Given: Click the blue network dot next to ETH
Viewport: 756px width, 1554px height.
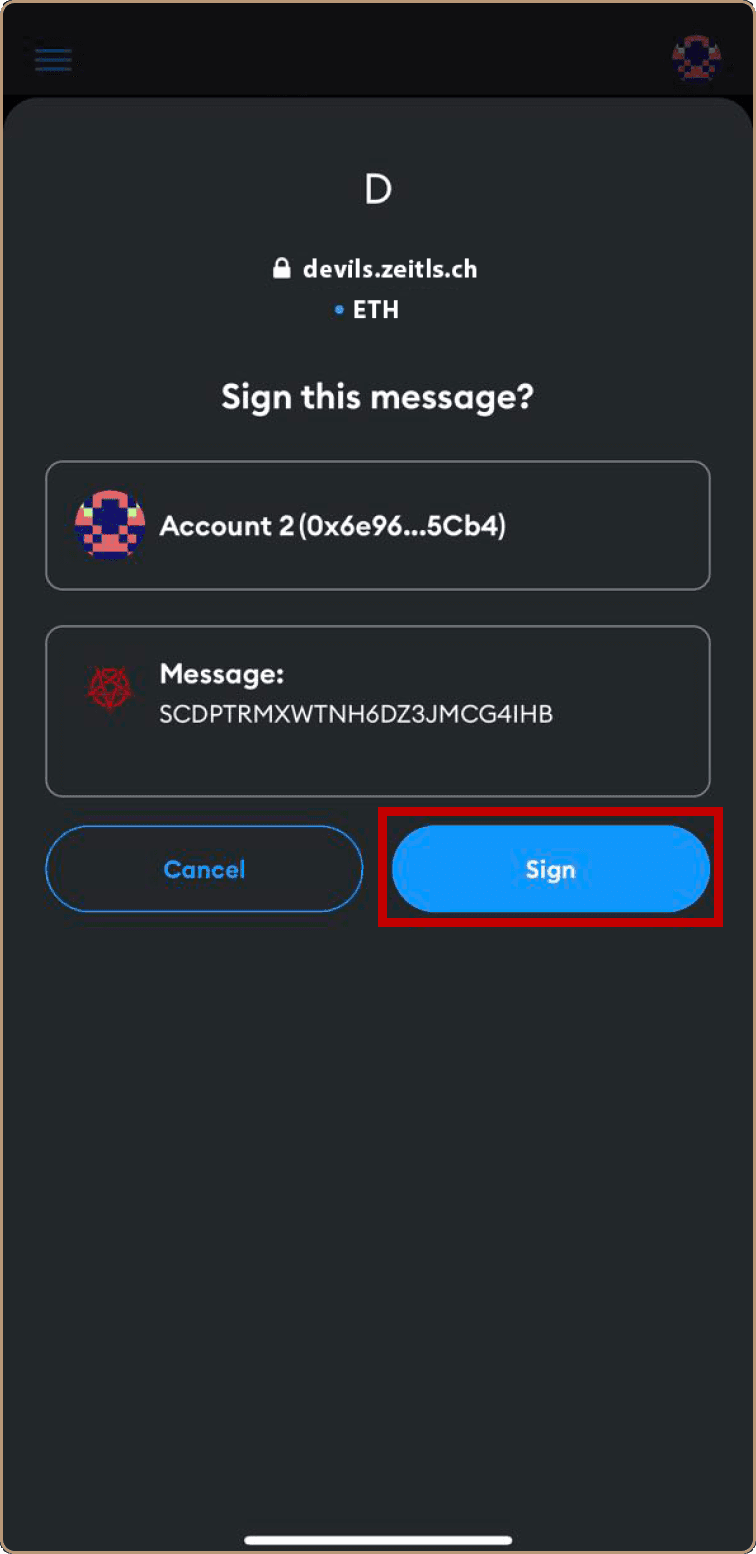Looking at the screenshot, I should (x=340, y=310).
